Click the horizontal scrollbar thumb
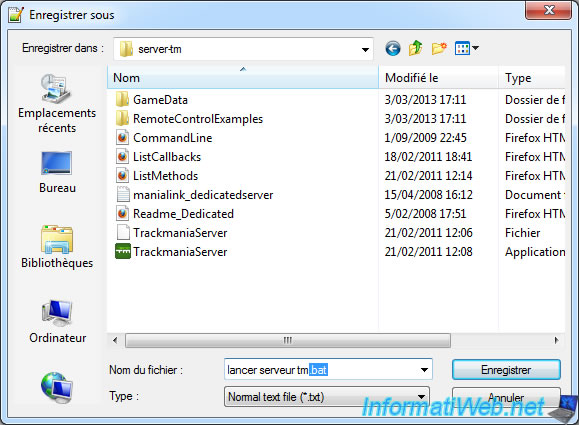 (288, 340)
